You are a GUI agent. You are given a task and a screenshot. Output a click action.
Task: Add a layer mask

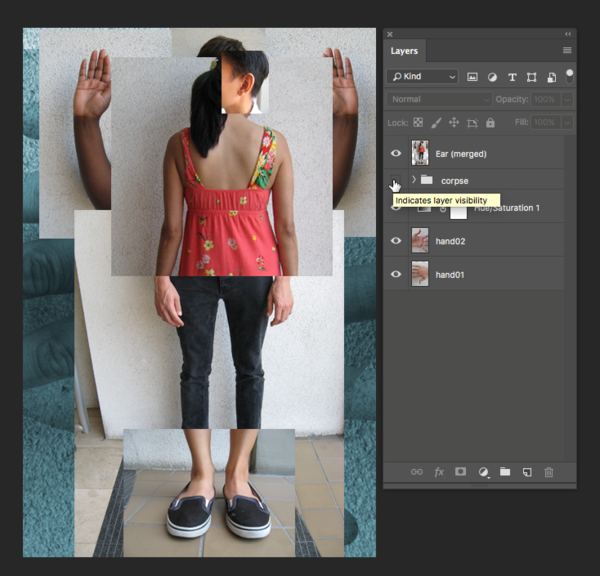(461, 472)
